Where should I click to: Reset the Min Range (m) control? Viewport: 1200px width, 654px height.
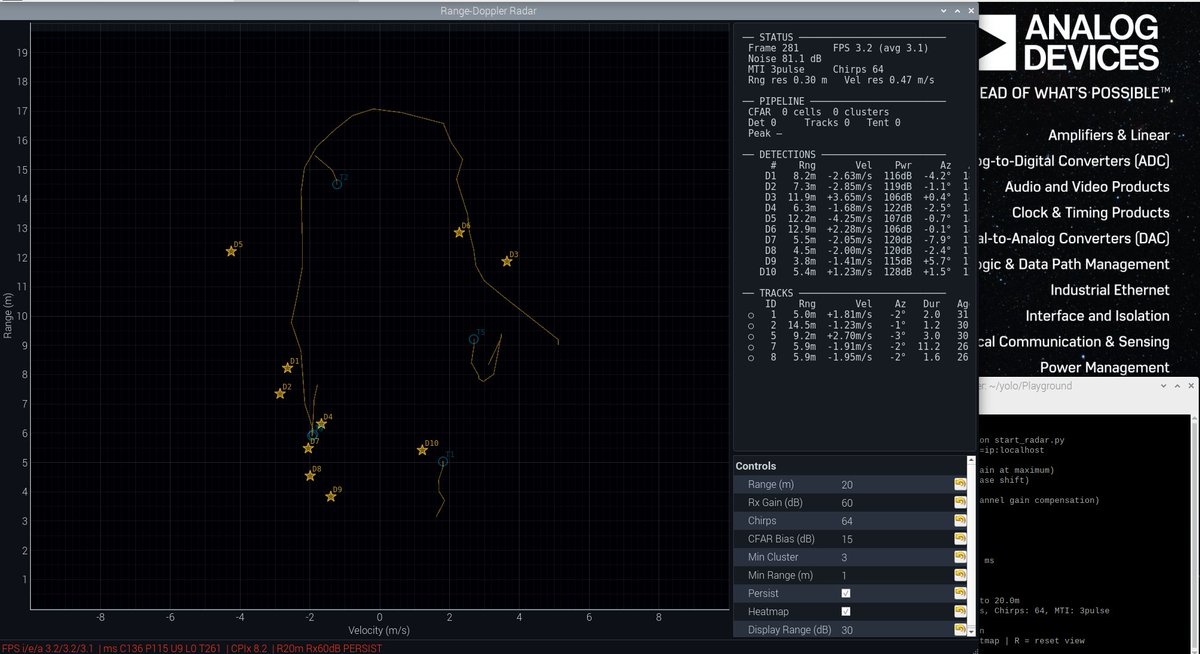coord(960,575)
